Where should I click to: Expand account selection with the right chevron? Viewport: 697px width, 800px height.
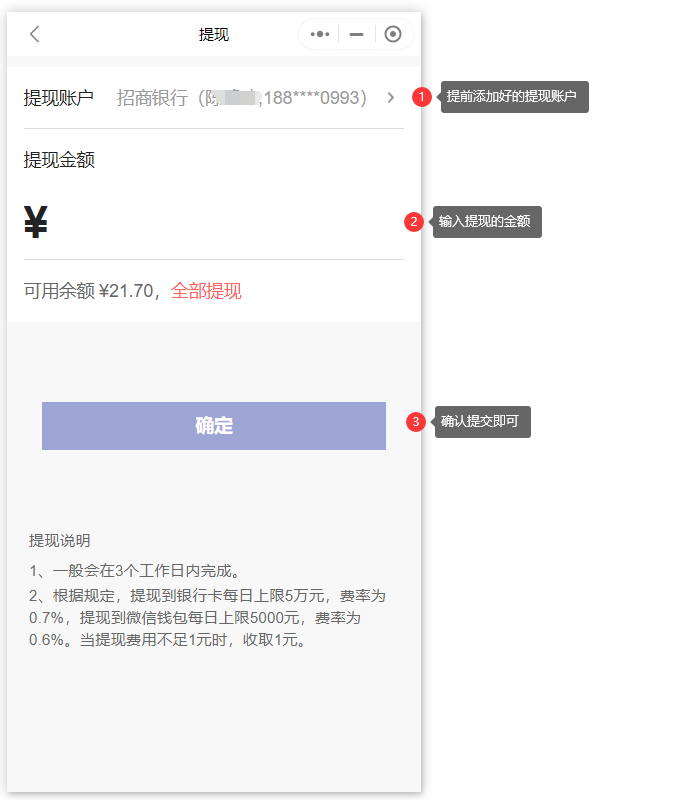[x=390, y=97]
